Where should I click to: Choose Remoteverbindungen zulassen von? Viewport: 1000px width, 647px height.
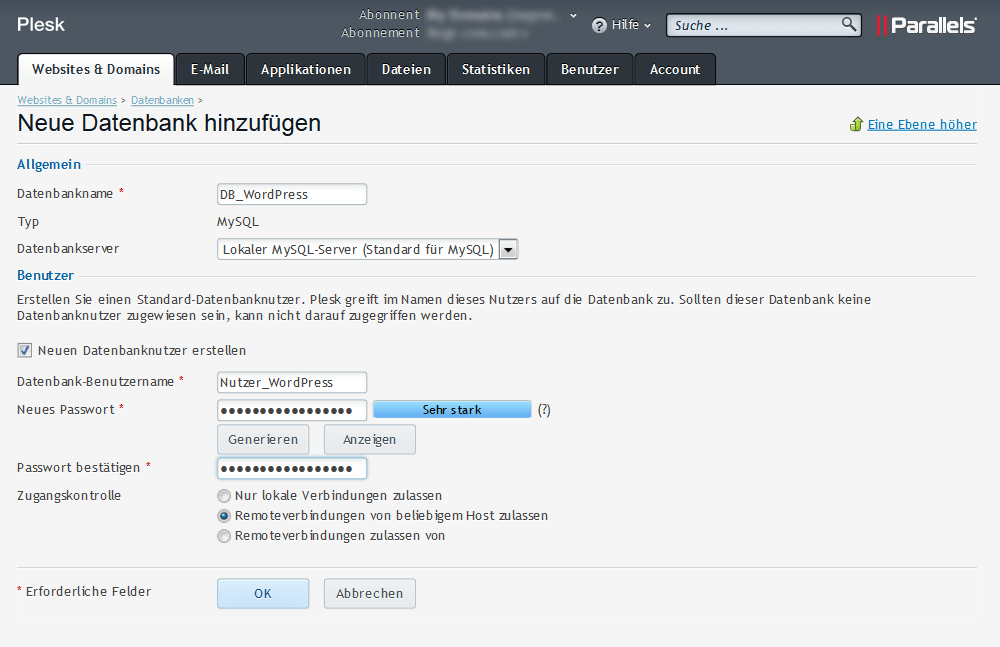pos(224,536)
